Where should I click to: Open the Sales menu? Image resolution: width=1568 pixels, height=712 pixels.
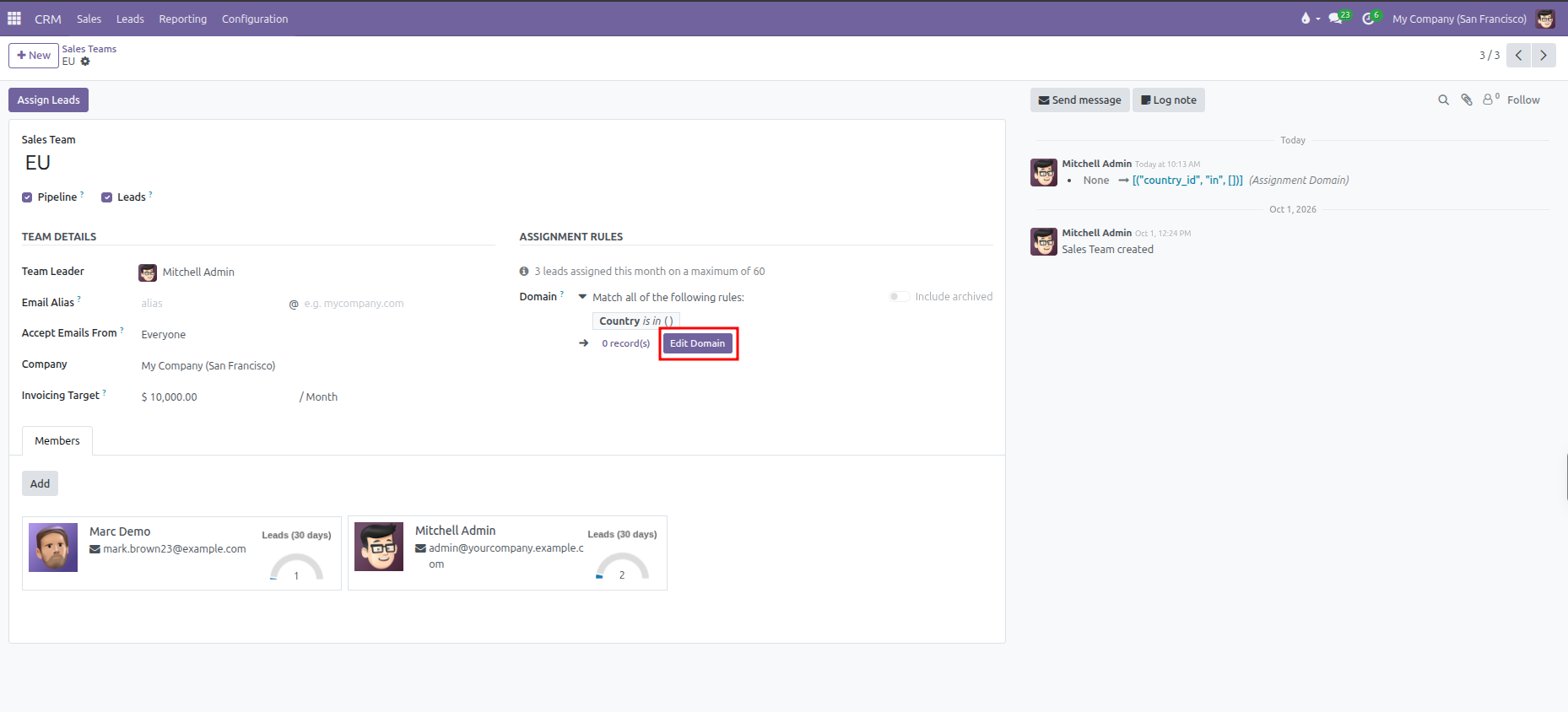(x=89, y=19)
